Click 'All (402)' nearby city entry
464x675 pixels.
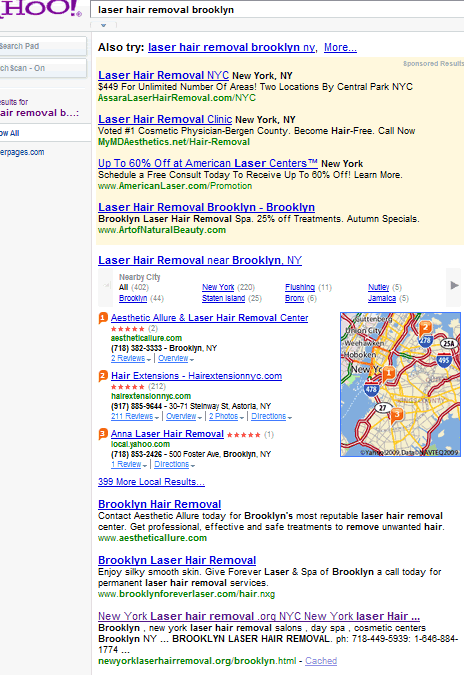point(133,287)
